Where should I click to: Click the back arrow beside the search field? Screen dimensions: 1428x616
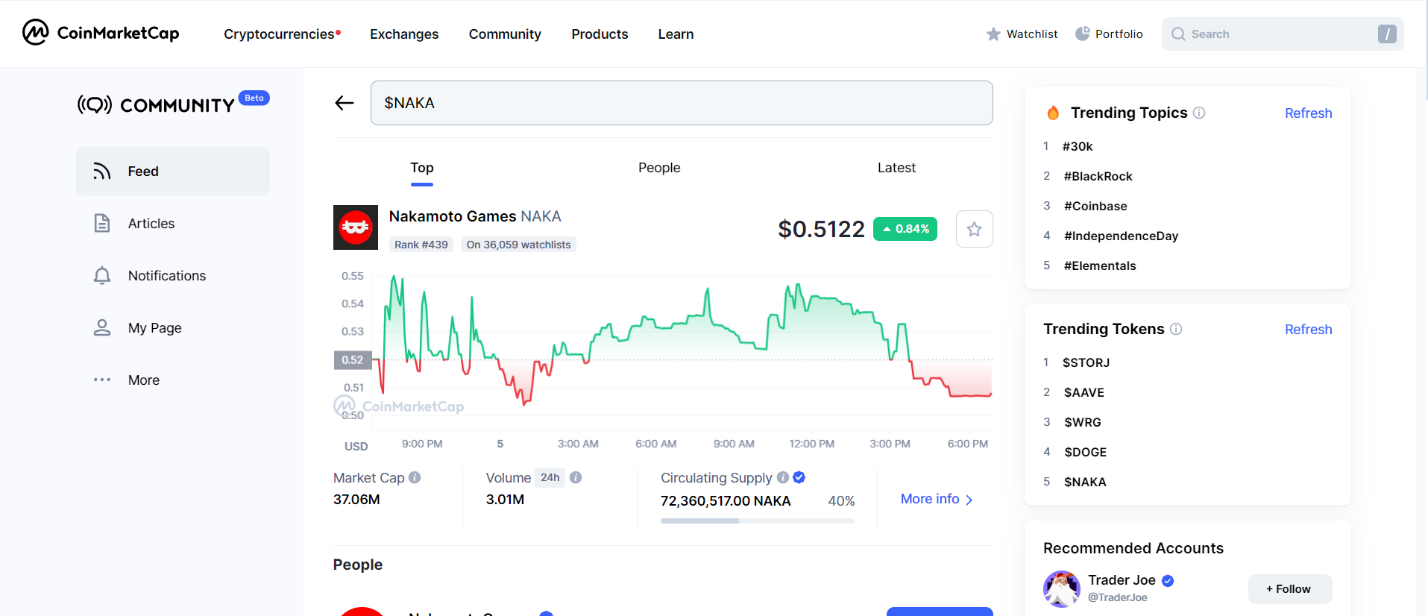tap(344, 103)
